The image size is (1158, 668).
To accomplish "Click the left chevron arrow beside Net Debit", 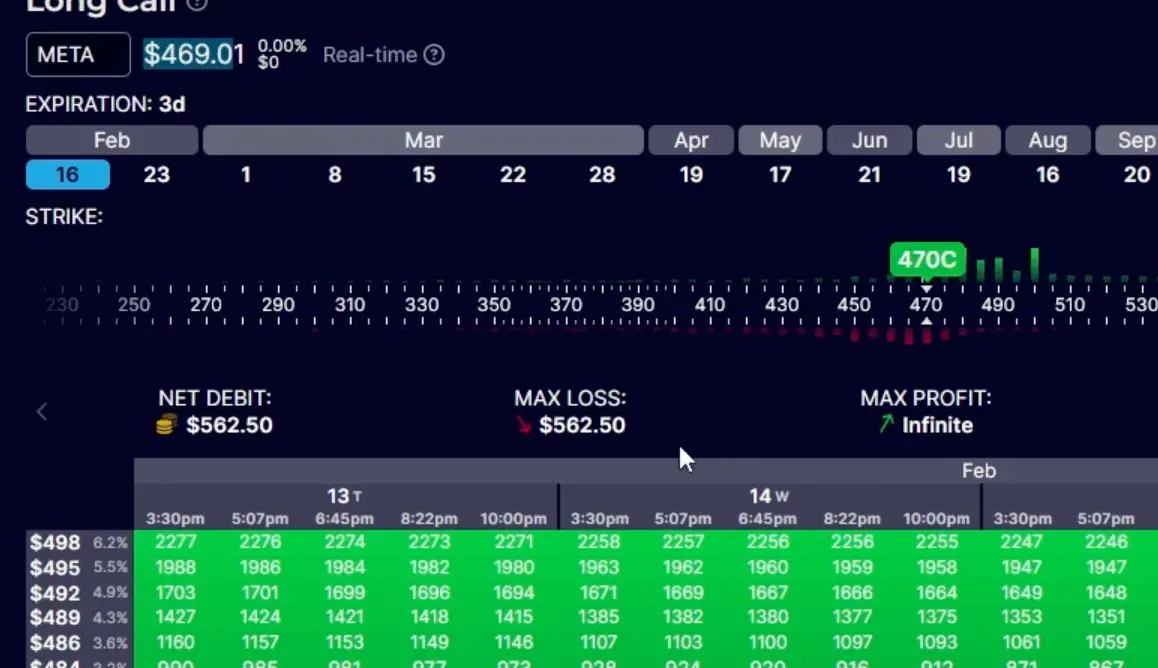I will pyautogui.click(x=42, y=411).
